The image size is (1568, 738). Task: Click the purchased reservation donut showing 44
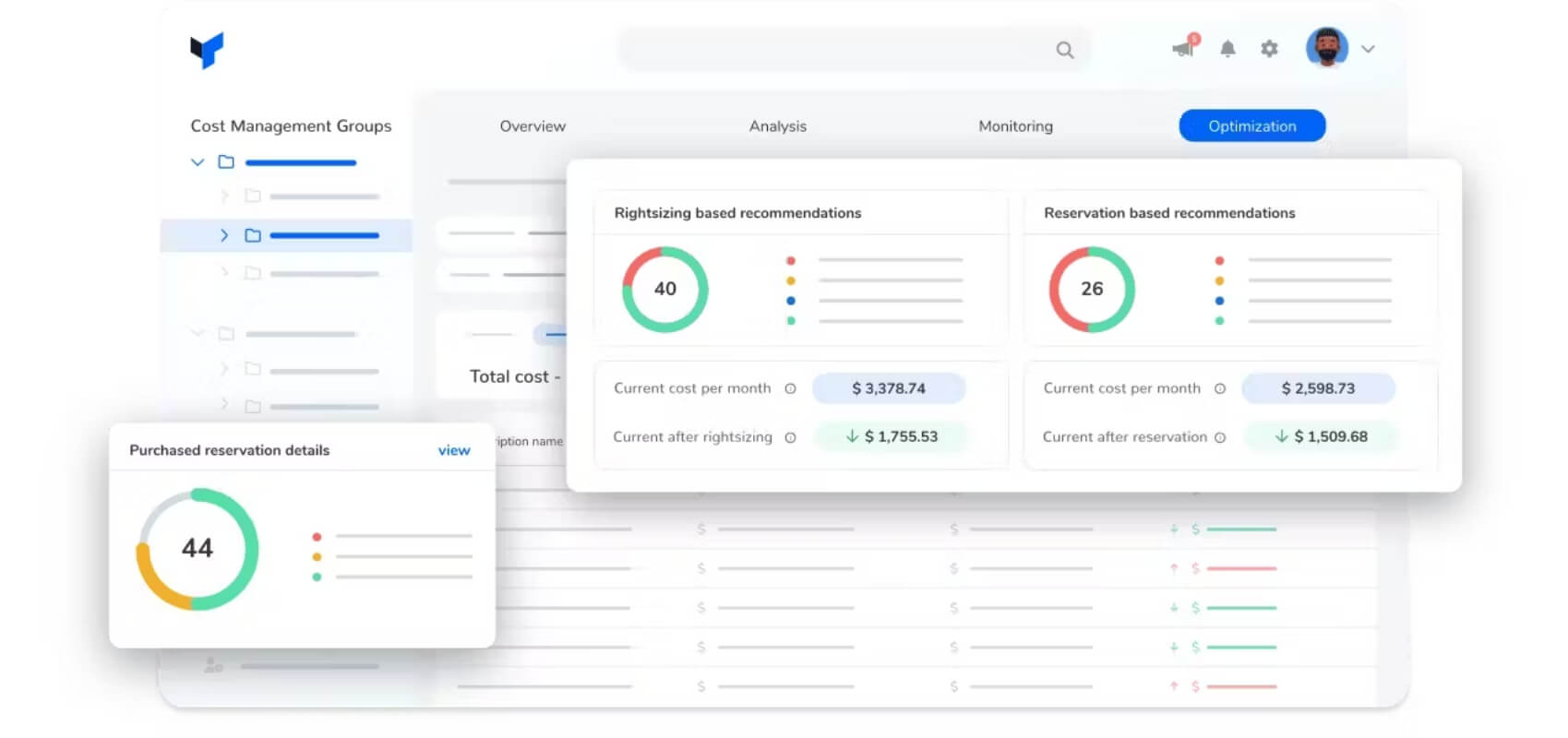click(197, 549)
